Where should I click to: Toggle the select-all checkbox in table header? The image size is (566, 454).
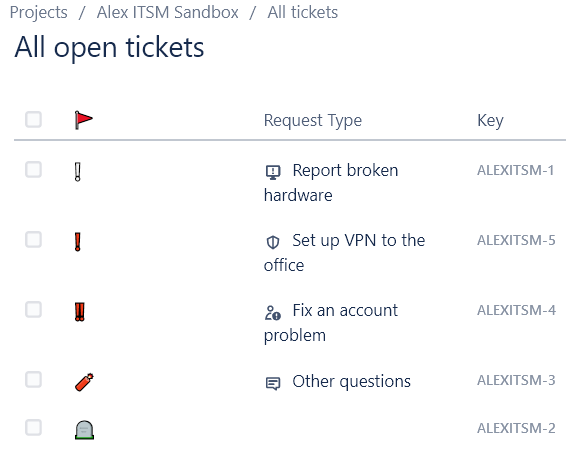(x=34, y=119)
